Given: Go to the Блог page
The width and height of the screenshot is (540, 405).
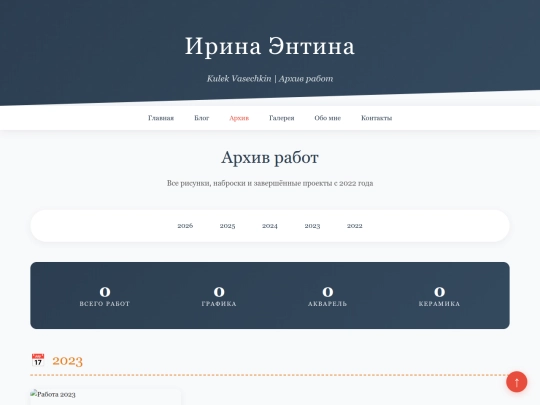Looking at the screenshot, I should [201, 118].
